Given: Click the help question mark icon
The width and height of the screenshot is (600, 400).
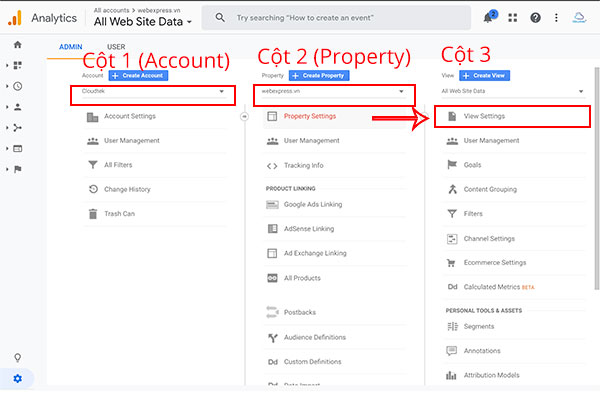Looking at the screenshot, I should [x=536, y=18].
